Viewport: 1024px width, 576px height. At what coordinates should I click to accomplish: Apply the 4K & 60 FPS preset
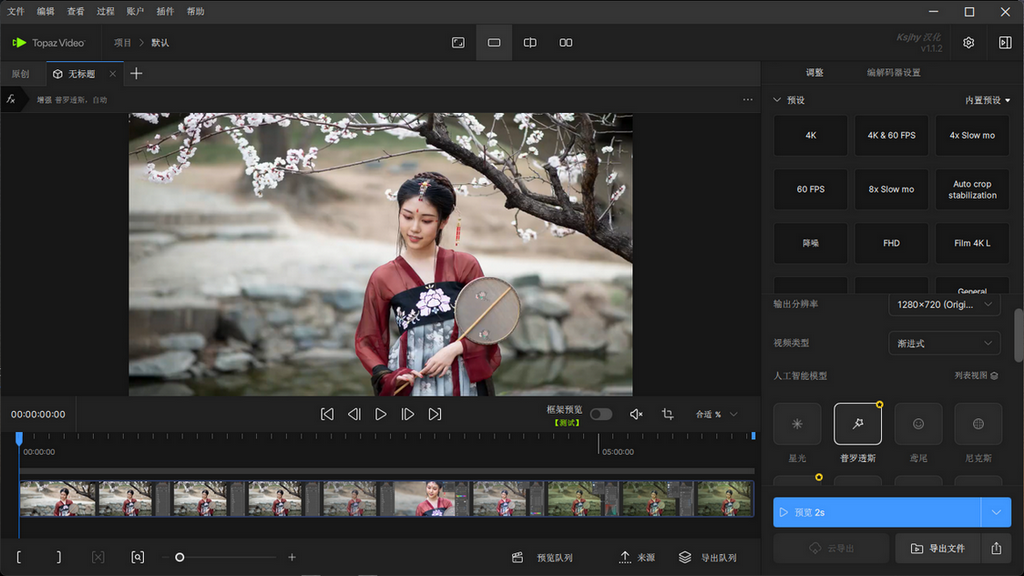(x=891, y=135)
